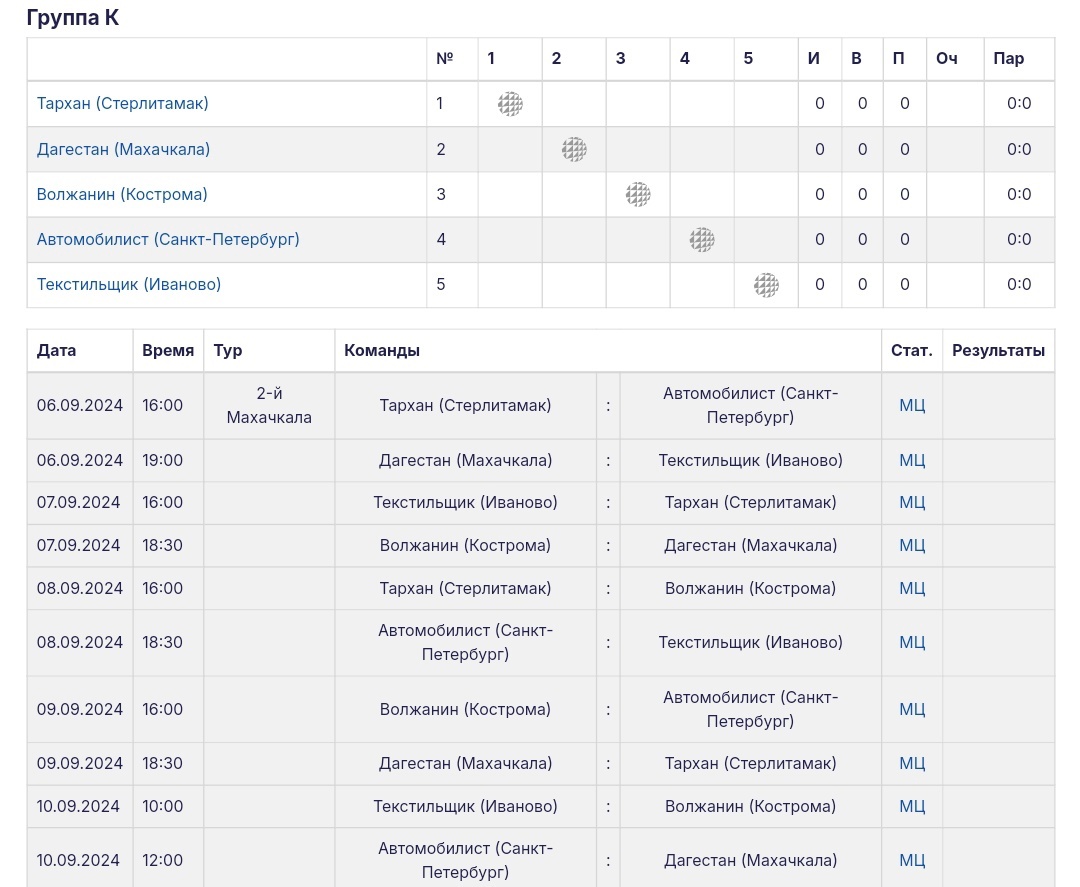Open МЦ stats for 07.09.2024 16:00 match
Image resolution: width=1080 pixels, height=887 pixels.
click(x=912, y=503)
